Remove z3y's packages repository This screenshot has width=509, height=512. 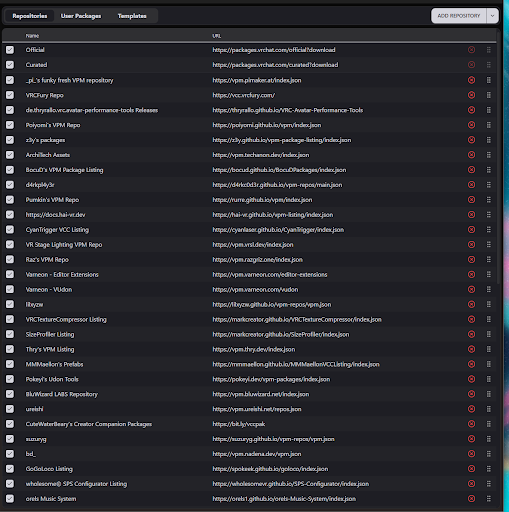tap(471, 140)
